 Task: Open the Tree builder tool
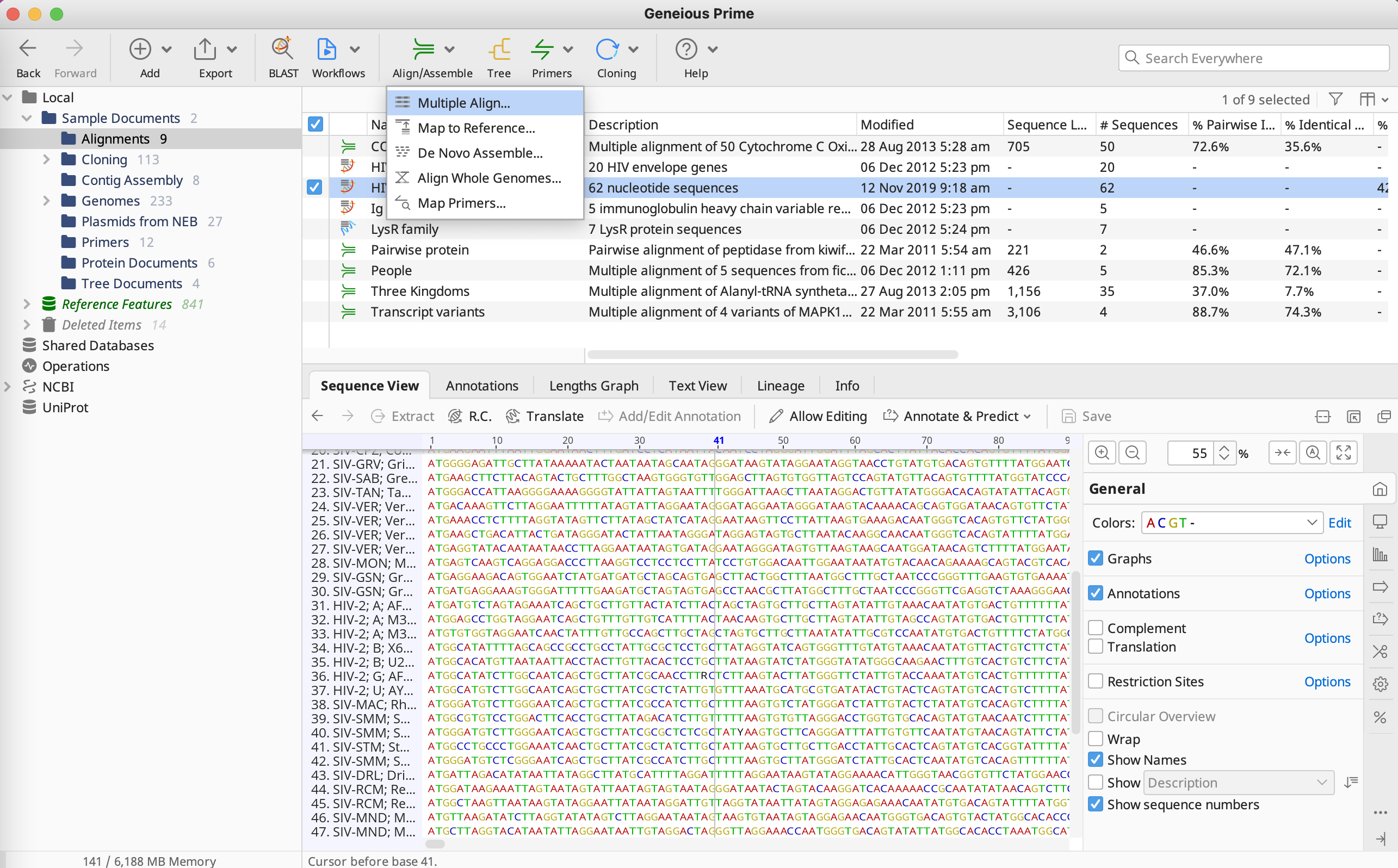coord(498,50)
